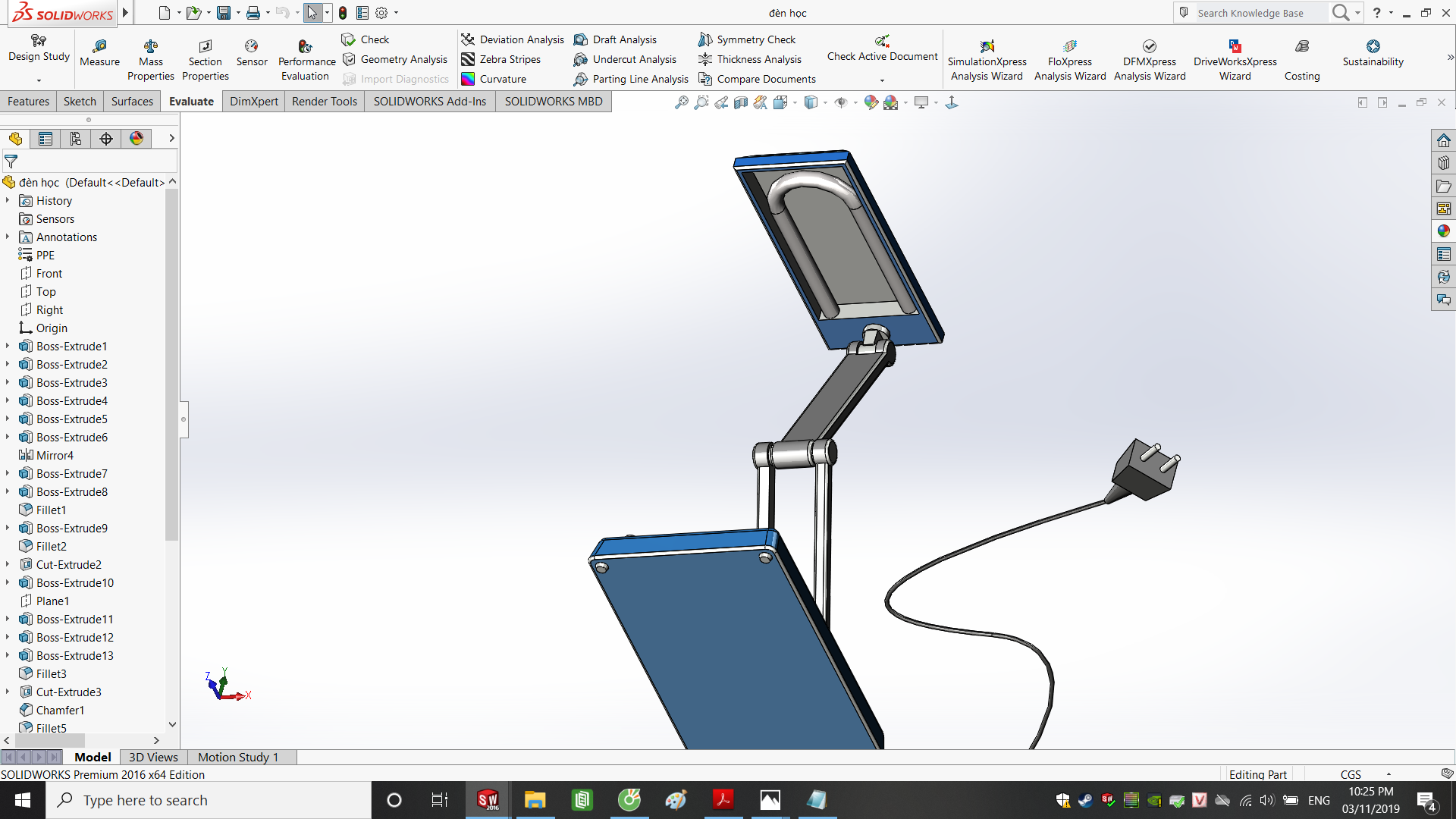The width and height of the screenshot is (1456, 819).
Task: Show DisplayManager tab
Action: (x=136, y=138)
